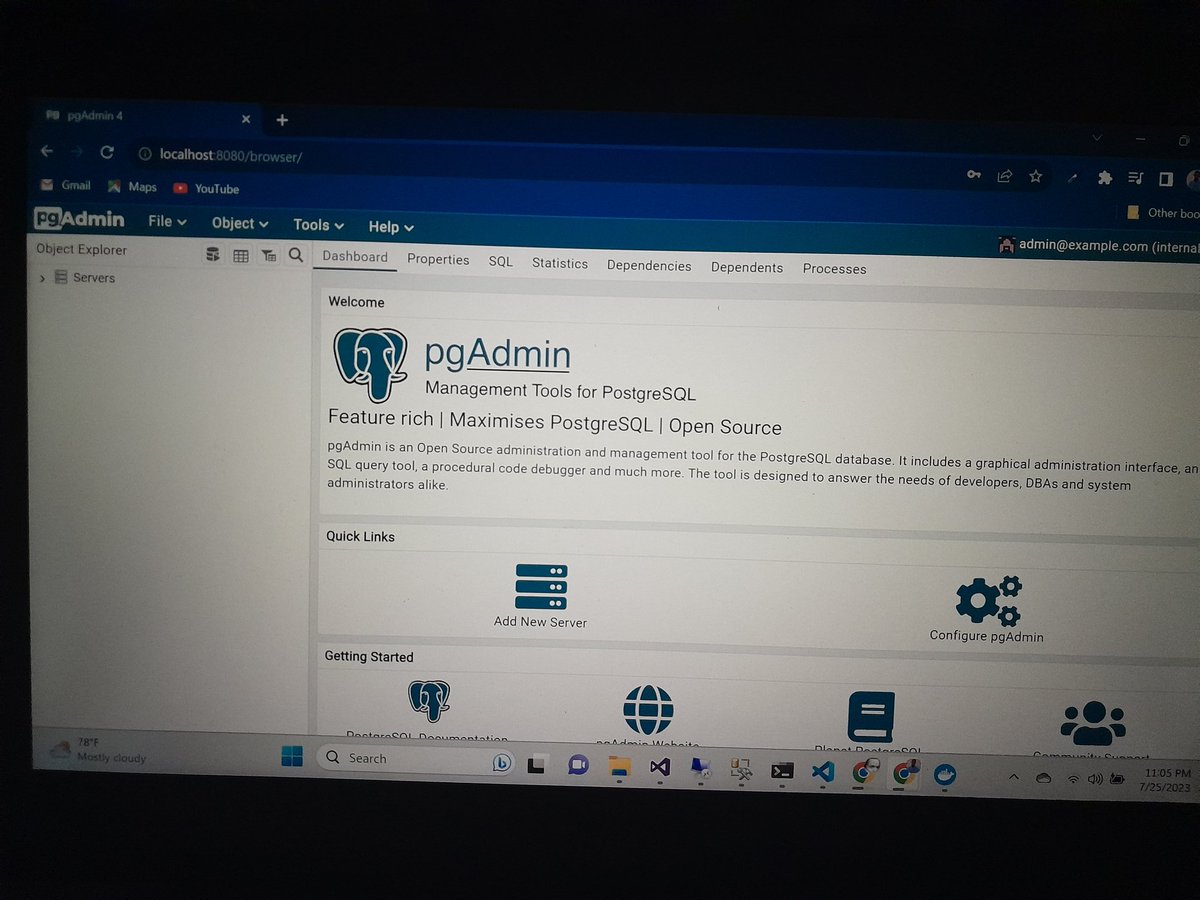Open the Wi-Fi network icon in system tray
This screenshot has height=900, width=1200.
coord(1073,779)
